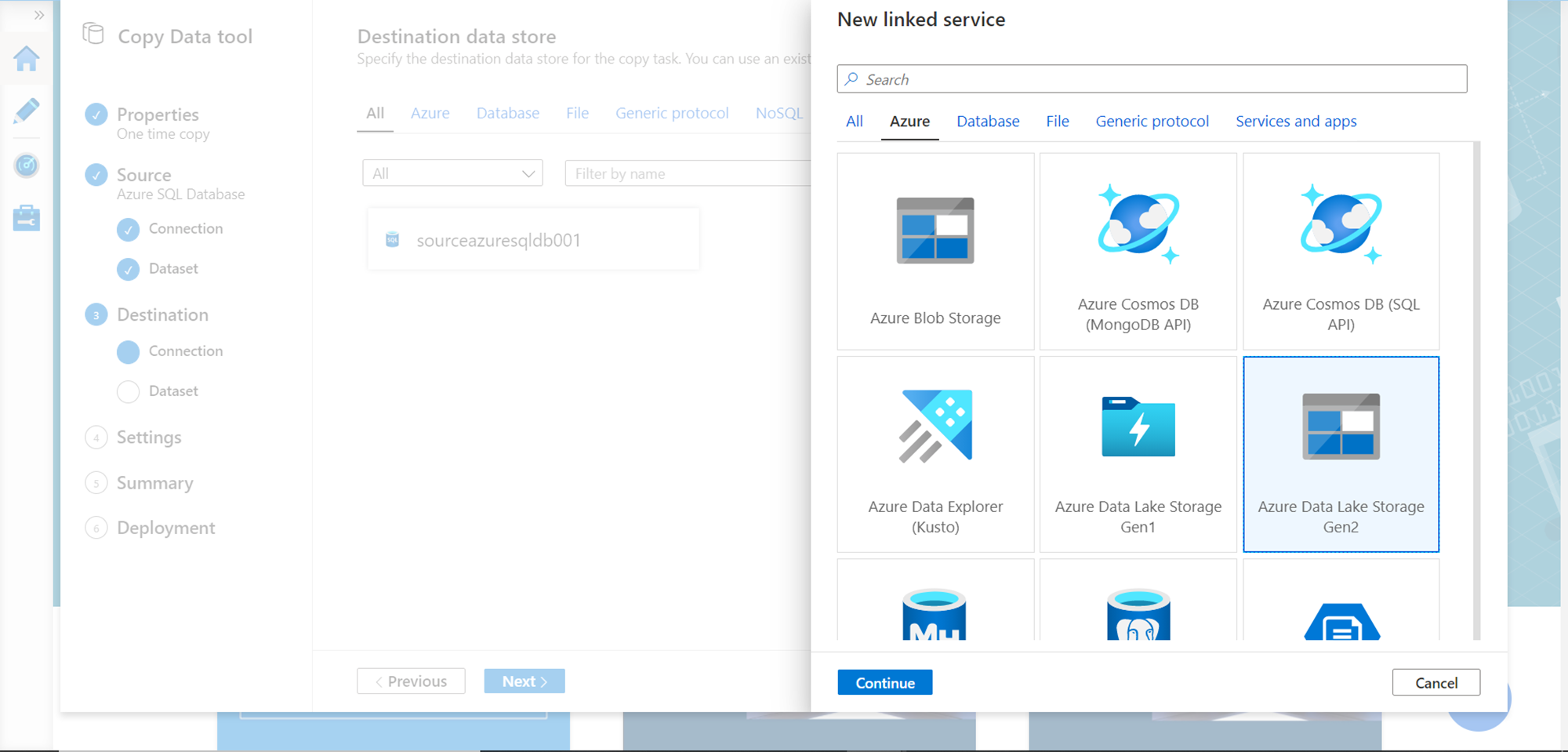The height and width of the screenshot is (752, 1568).
Task: Select the Azure file storage tile icon
Action: [x=1341, y=621]
